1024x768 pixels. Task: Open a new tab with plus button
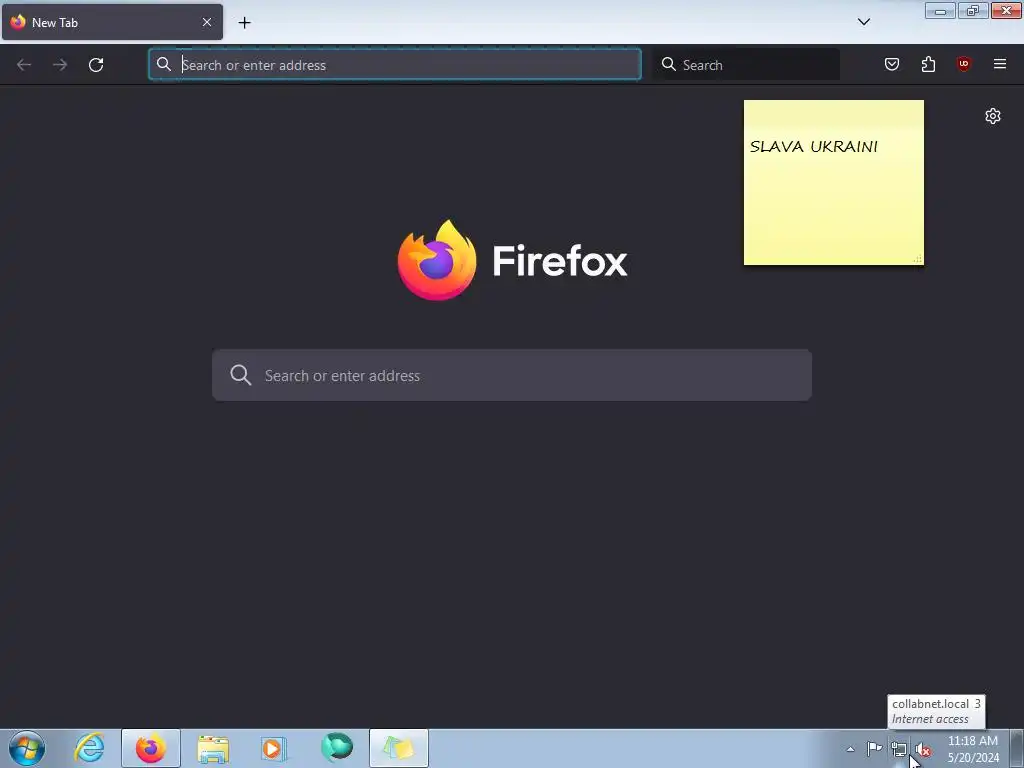[x=244, y=23]
